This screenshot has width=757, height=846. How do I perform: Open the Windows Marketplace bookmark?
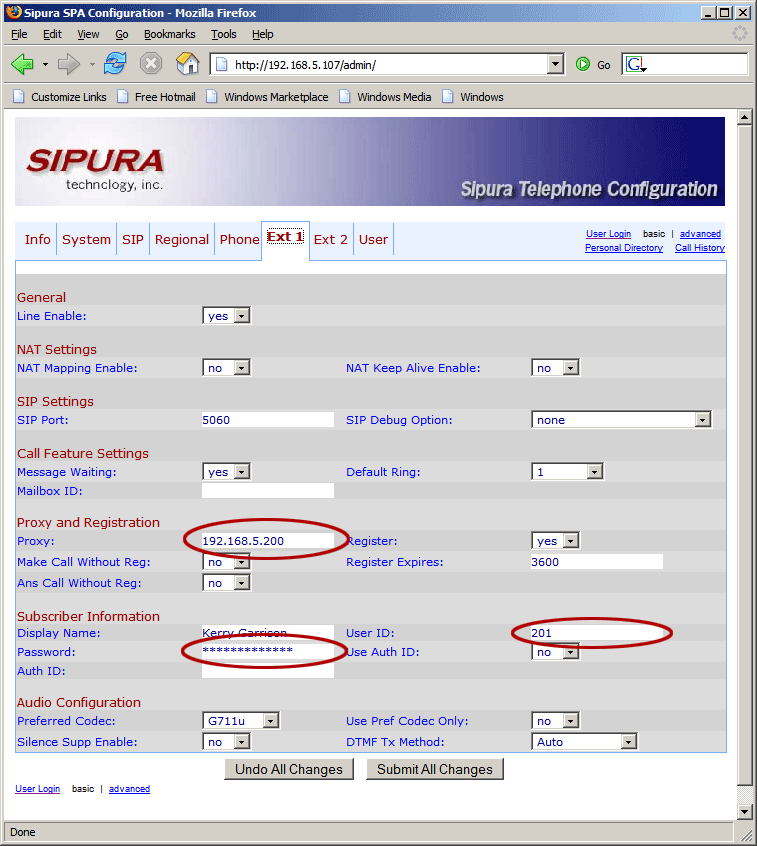pos(267,97)
